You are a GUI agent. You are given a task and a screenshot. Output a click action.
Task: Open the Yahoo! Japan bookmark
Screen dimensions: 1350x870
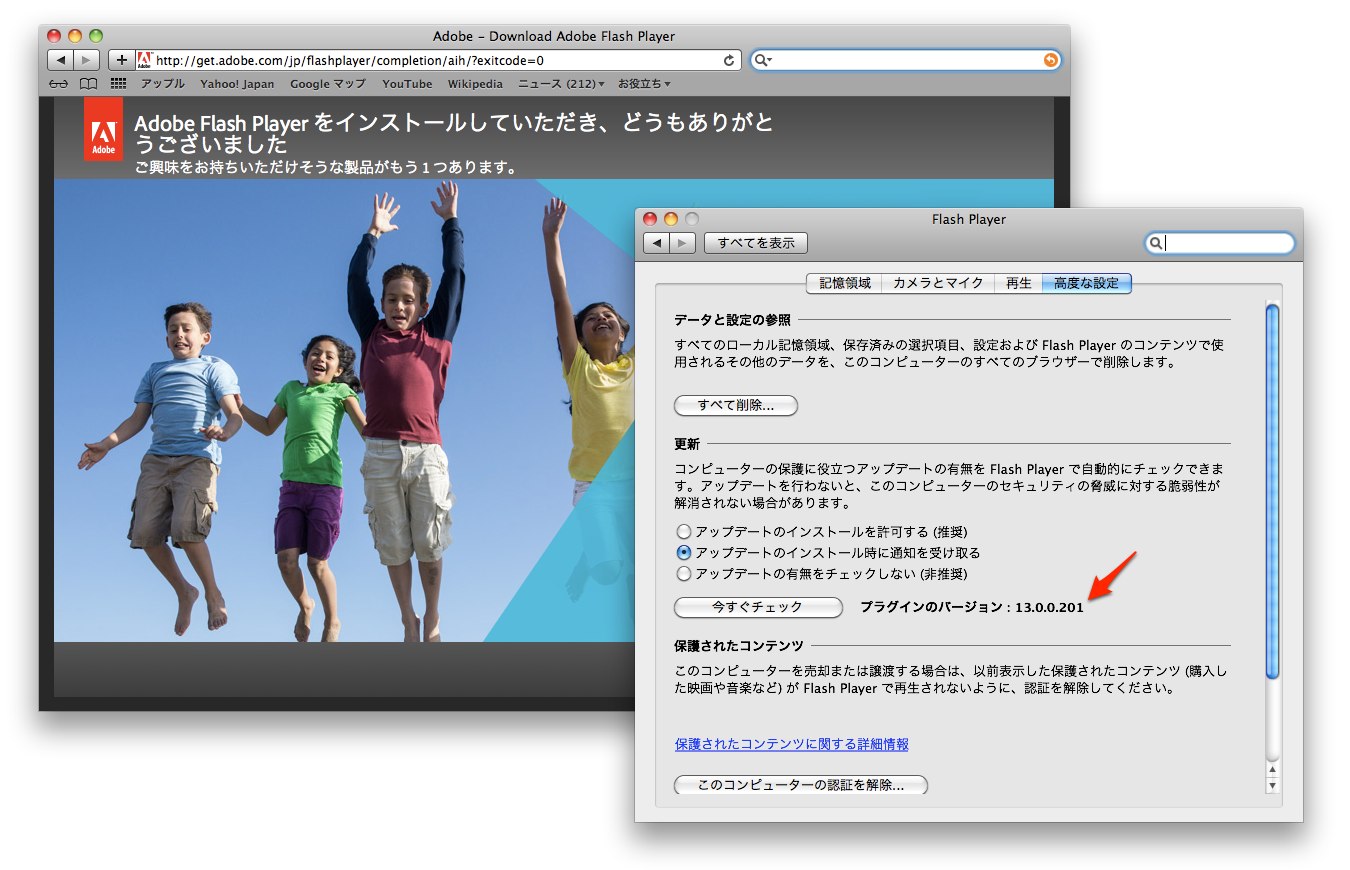coord(237,84)
